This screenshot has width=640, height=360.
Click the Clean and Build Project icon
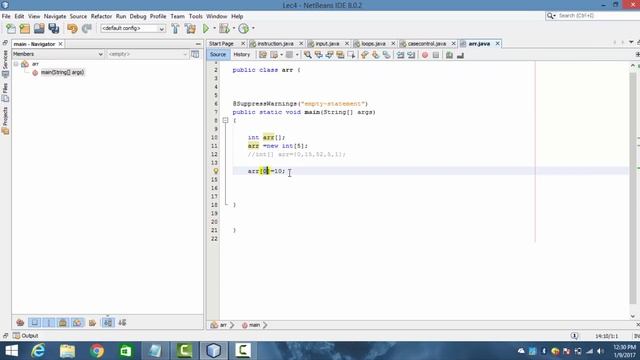click(x=190, y=29)
